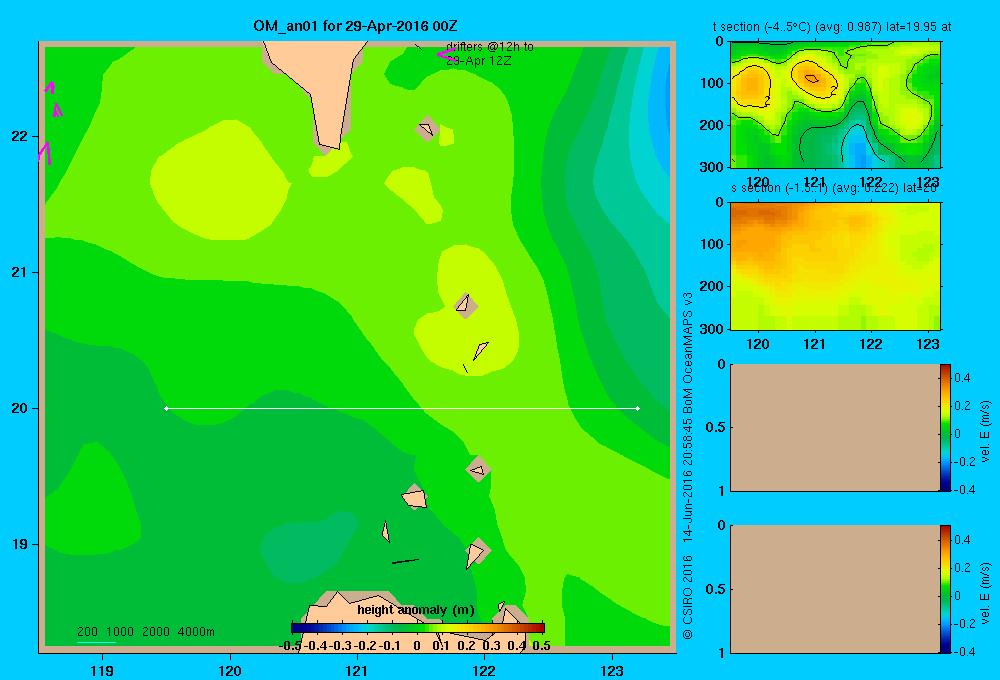The image size is (1000, 680).
Task: Click the upper "vel. E (m/s)" color bar
Action: [945, 427]
